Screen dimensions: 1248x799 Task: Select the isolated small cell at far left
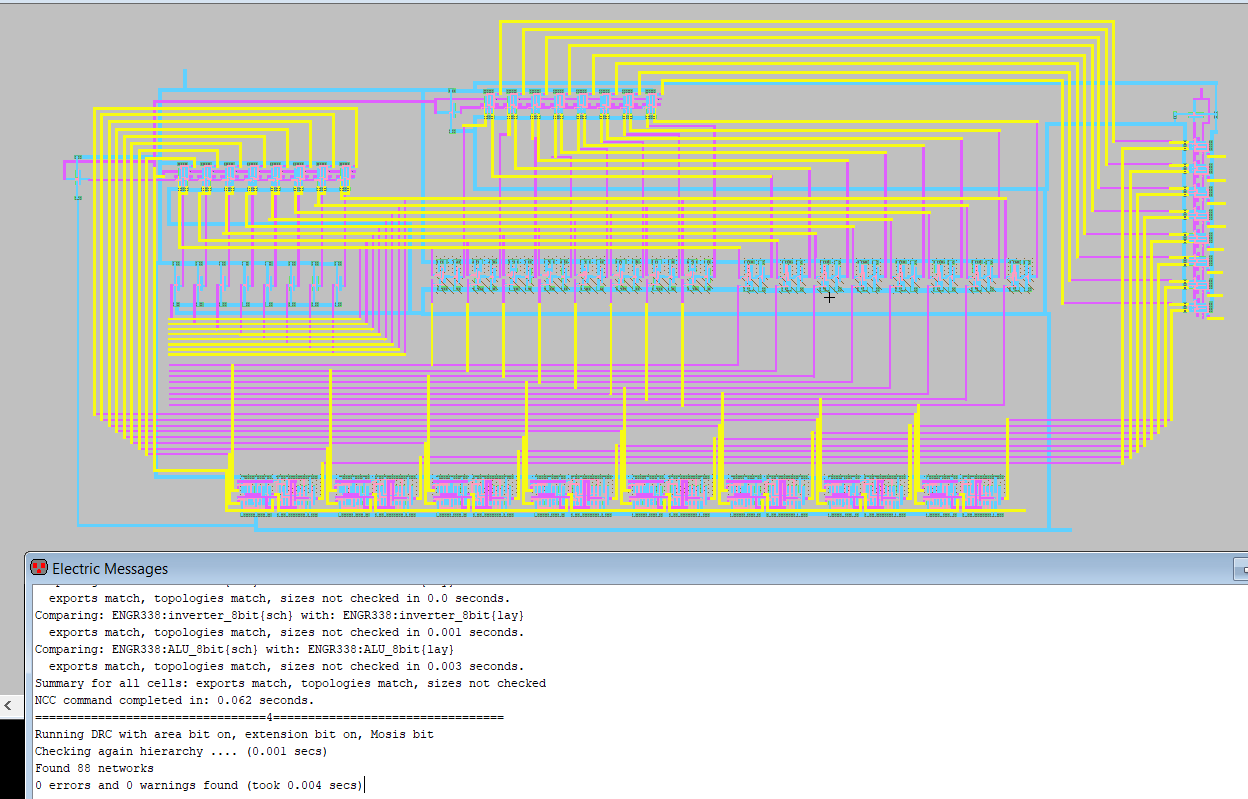coord(77,173)
